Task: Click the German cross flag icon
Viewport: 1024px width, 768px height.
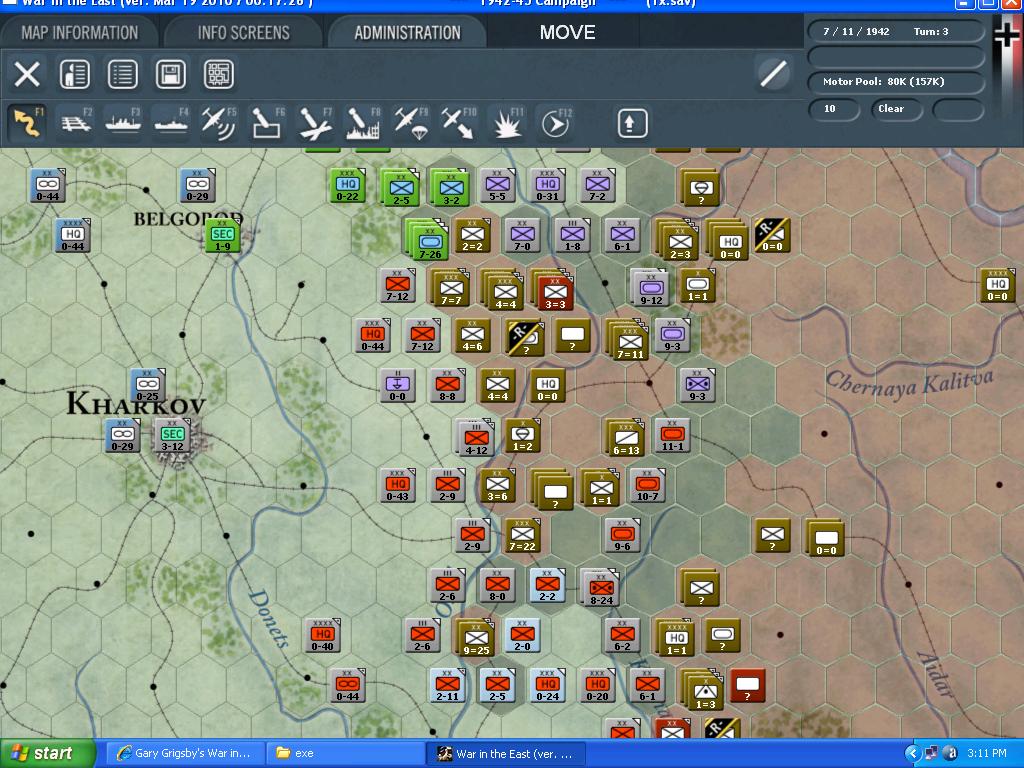Action: pyautogui.click(x=1006, y=34)
